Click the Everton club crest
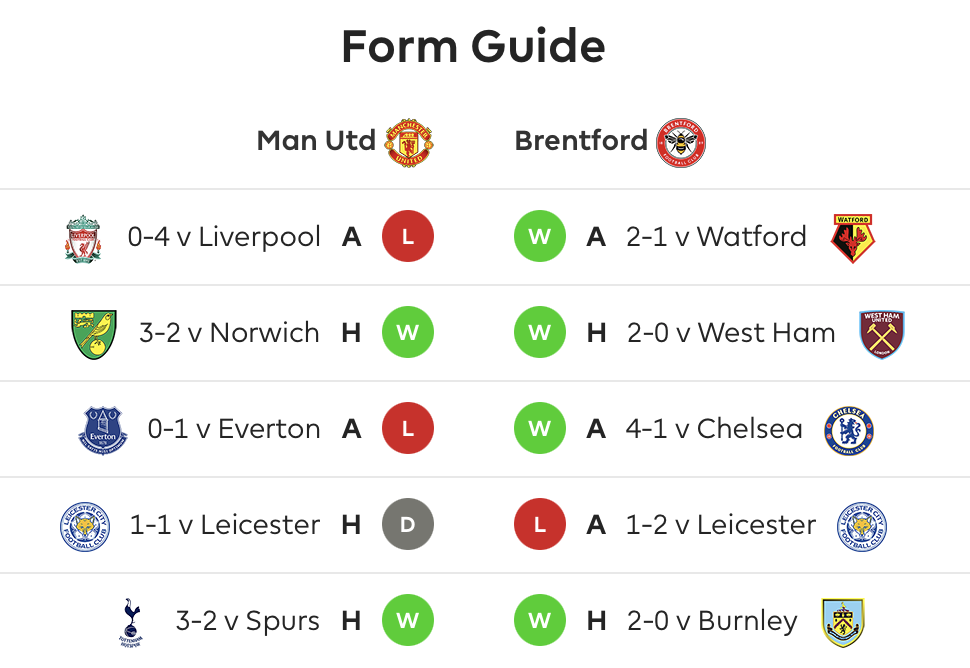 (x=103, y=430)
